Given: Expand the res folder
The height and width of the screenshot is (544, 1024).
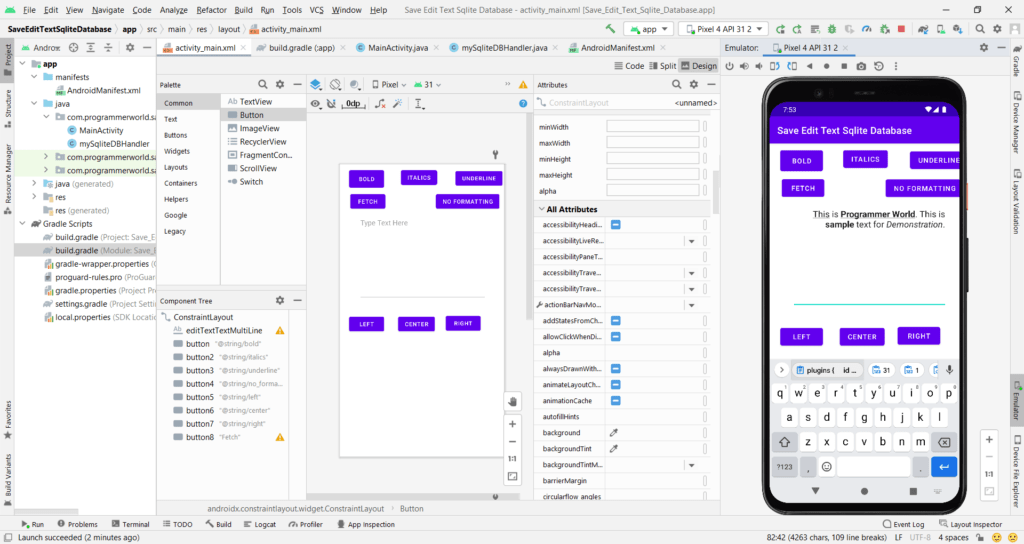Looking at the screenshot, I should coord(35,197).
